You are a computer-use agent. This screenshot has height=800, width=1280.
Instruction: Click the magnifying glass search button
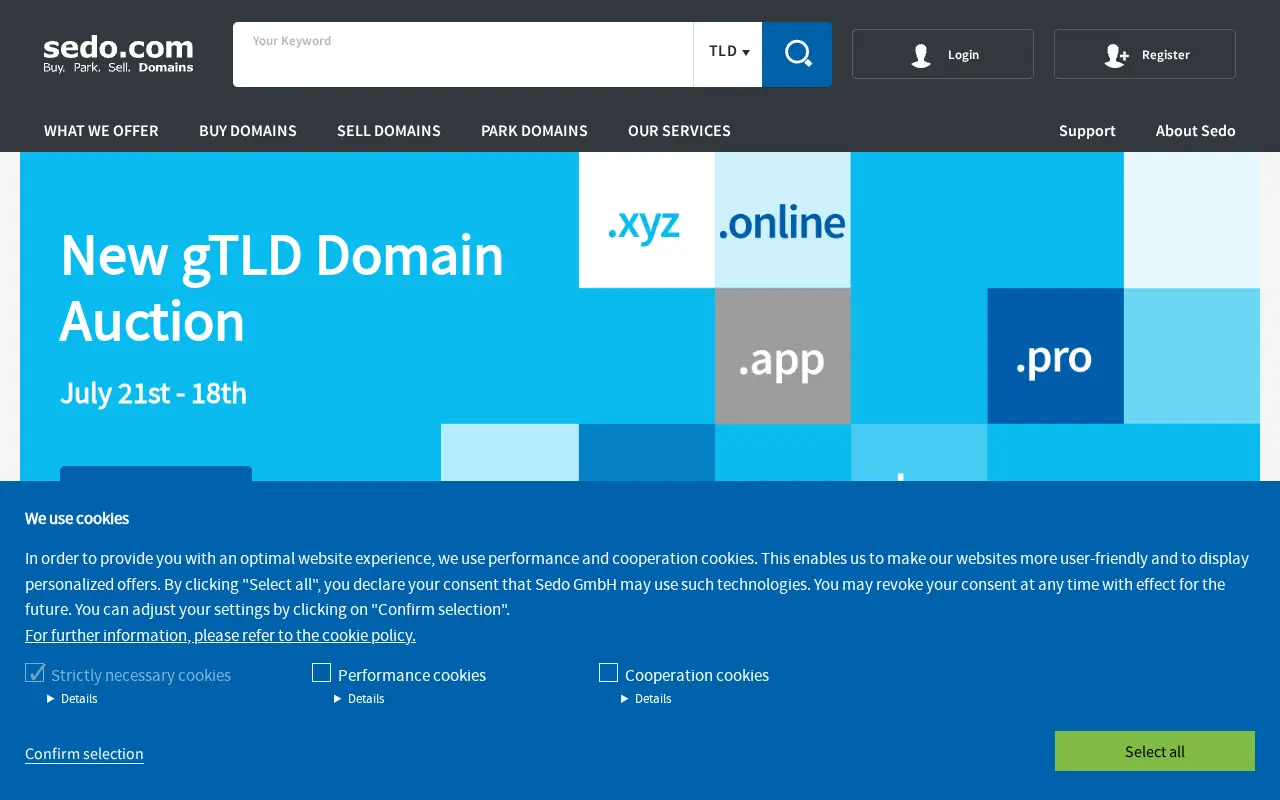(x=797, y=54)
